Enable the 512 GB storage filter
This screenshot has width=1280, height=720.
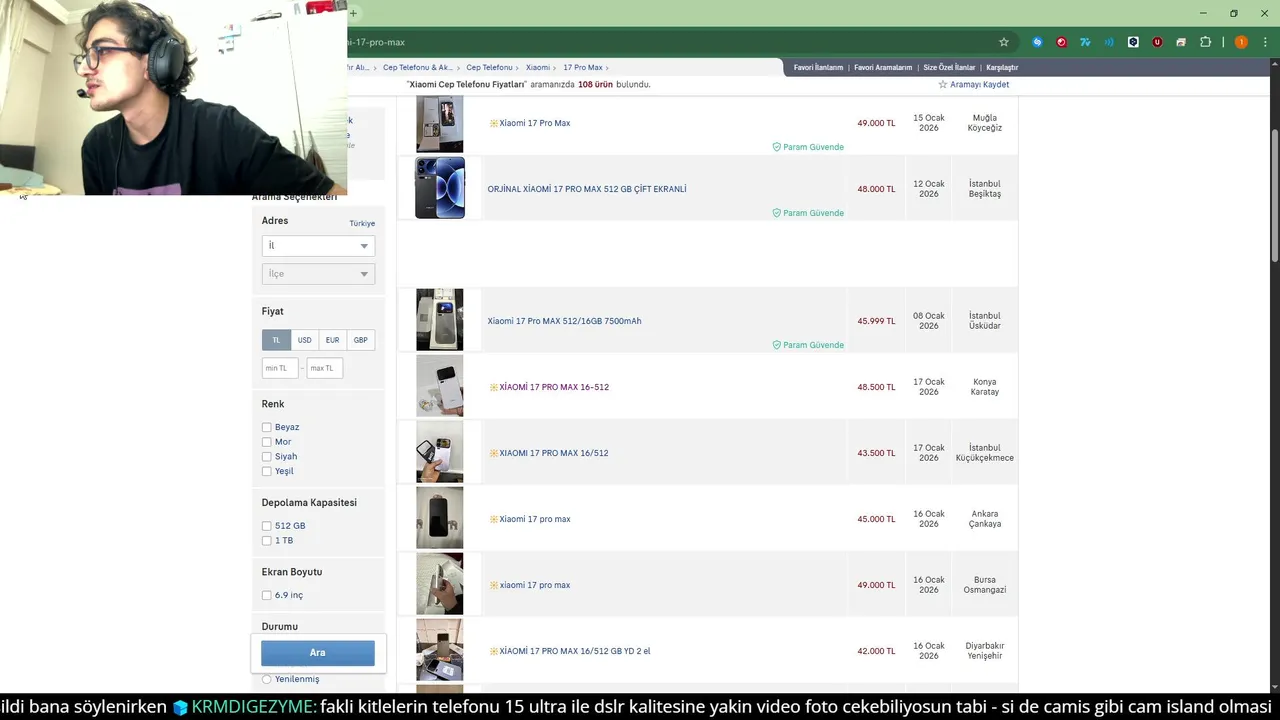tap(267, 526)
